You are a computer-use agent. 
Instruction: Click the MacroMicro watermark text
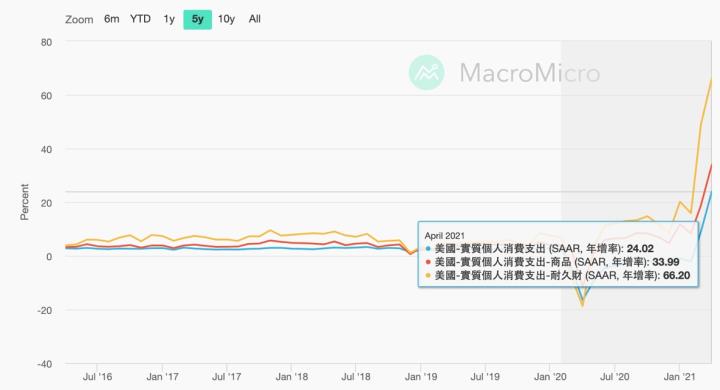530,73
